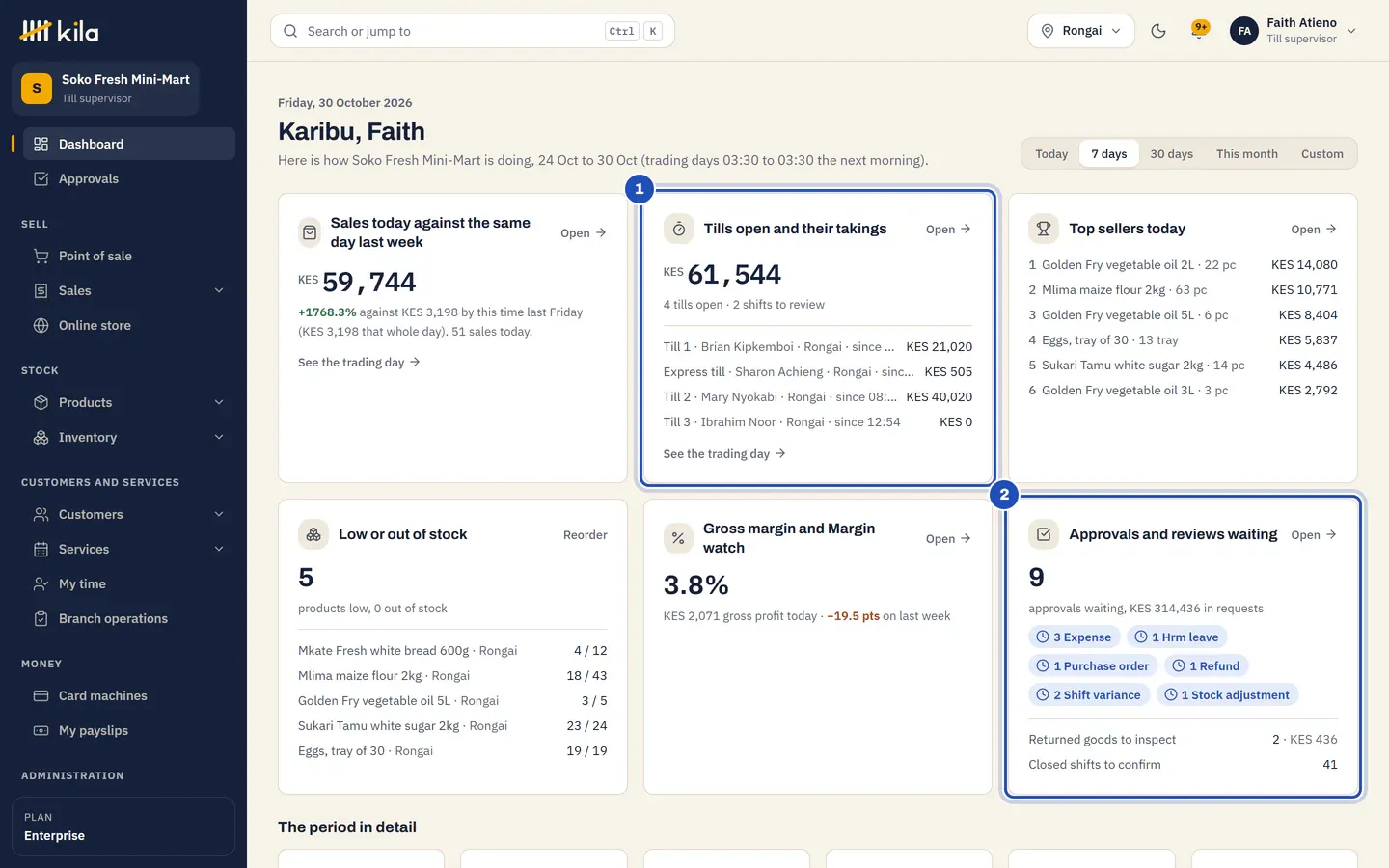Click the 3 Expense approval chip
Screen dimensions: 1389x868
1074,637
